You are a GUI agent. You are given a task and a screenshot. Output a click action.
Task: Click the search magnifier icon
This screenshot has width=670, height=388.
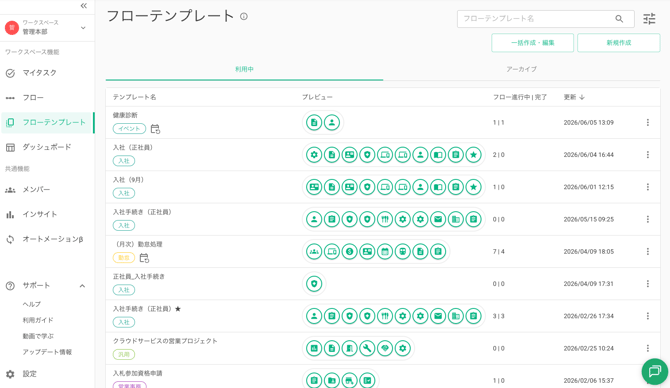coord(619,19)
